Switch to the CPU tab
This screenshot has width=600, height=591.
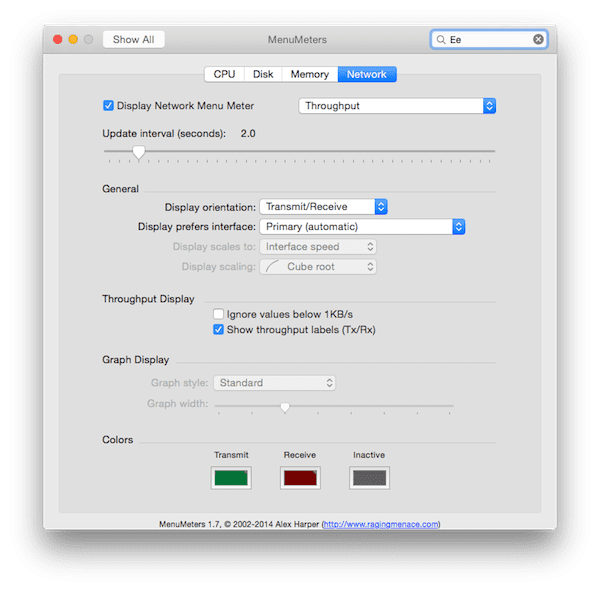[x=224, y=74]
